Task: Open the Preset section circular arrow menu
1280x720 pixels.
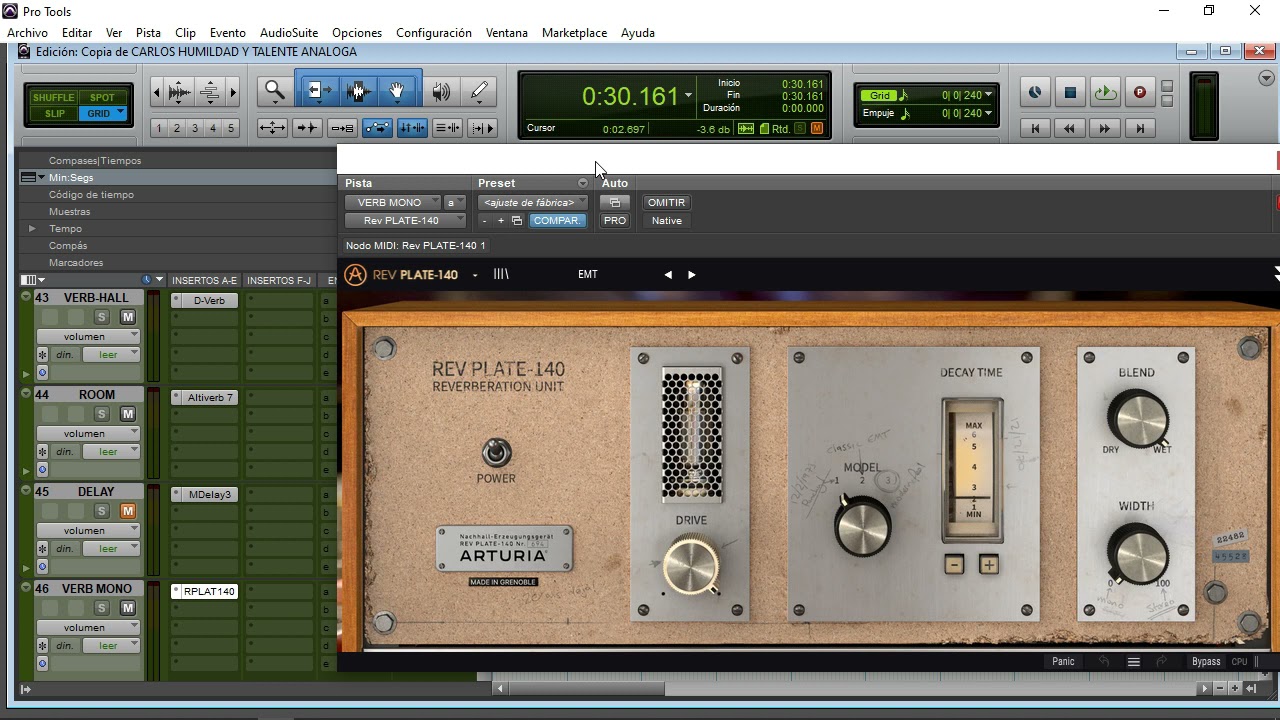Action: click(583, 183)
